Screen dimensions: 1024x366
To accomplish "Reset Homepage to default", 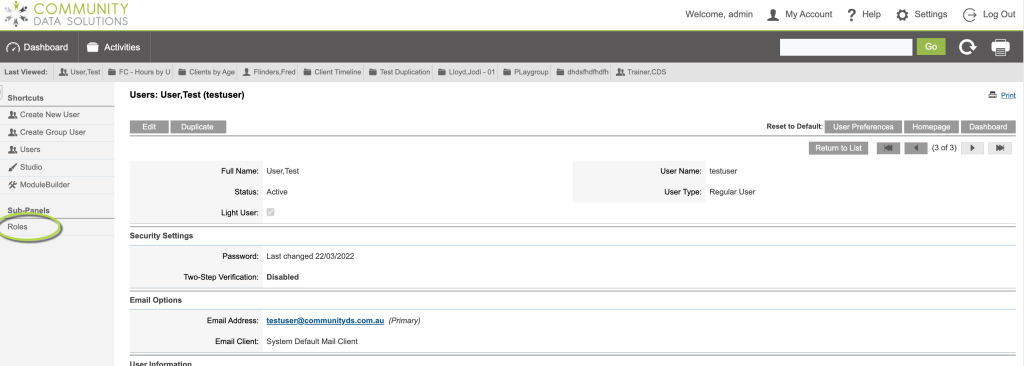I will [x=931, y=127].
